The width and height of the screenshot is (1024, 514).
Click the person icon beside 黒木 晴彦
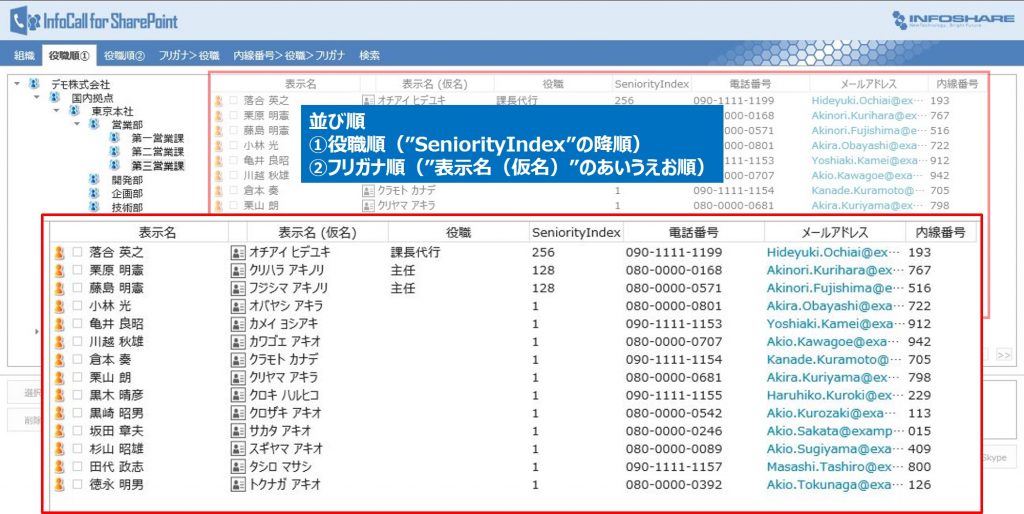click(x=59, y=395)
